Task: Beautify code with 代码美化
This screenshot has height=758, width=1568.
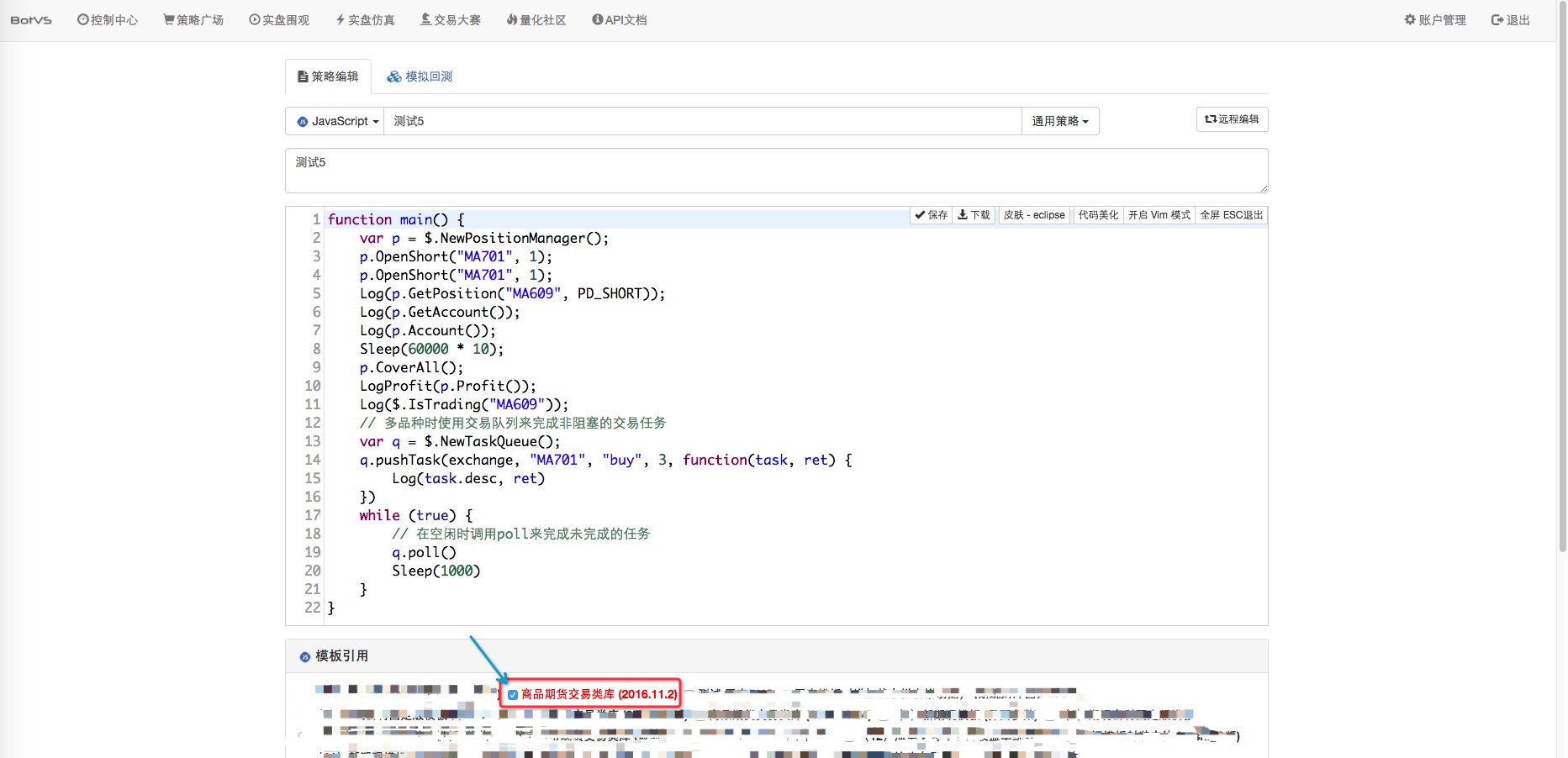Action: [1098, 215]
